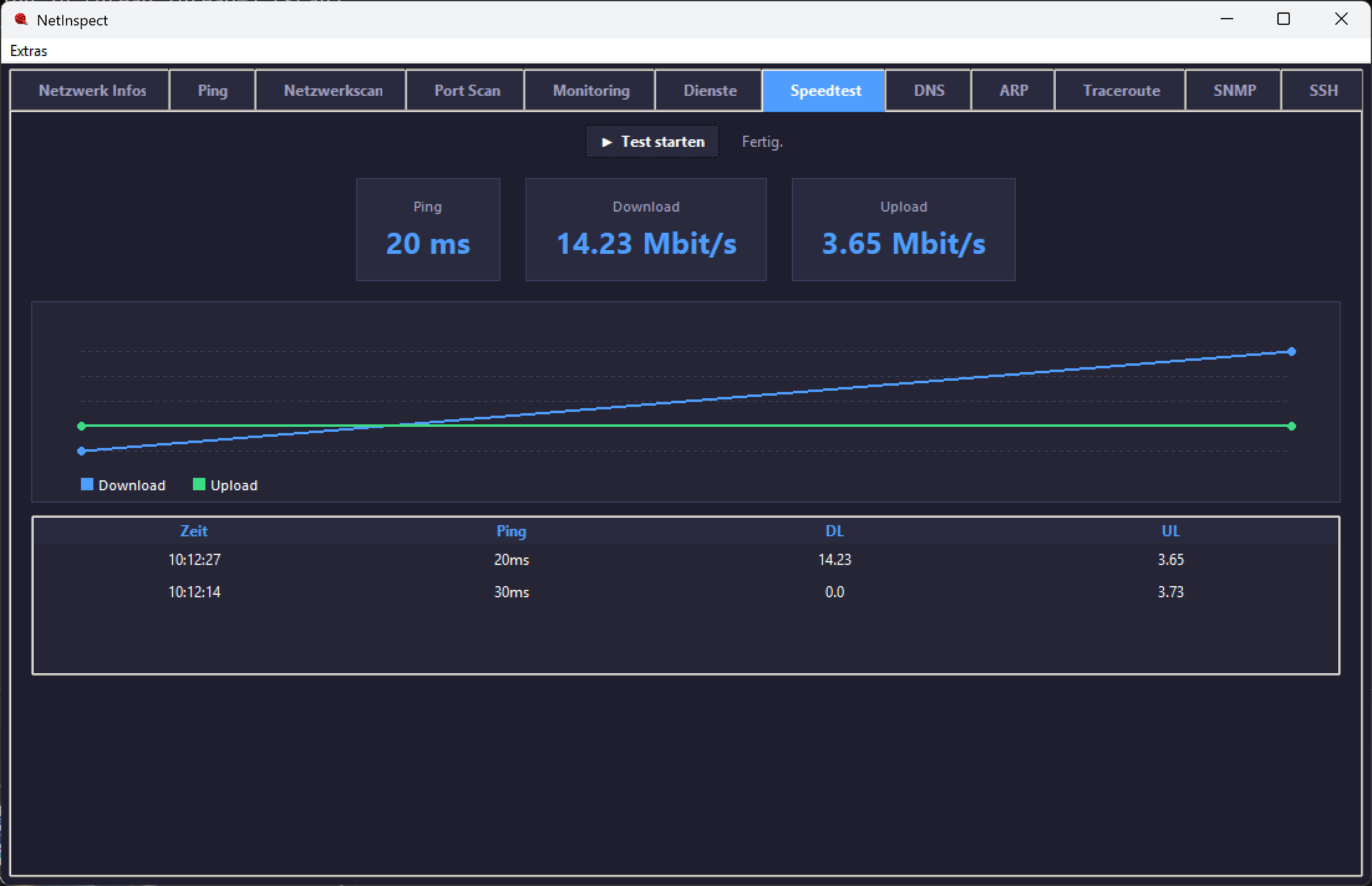Click the 20ms ping table cell

click(x=512, y=560)
